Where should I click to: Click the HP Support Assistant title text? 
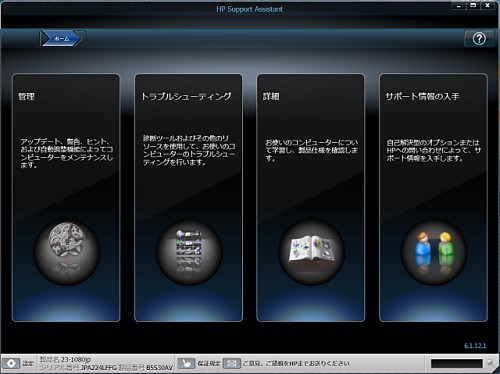(249, 9)
